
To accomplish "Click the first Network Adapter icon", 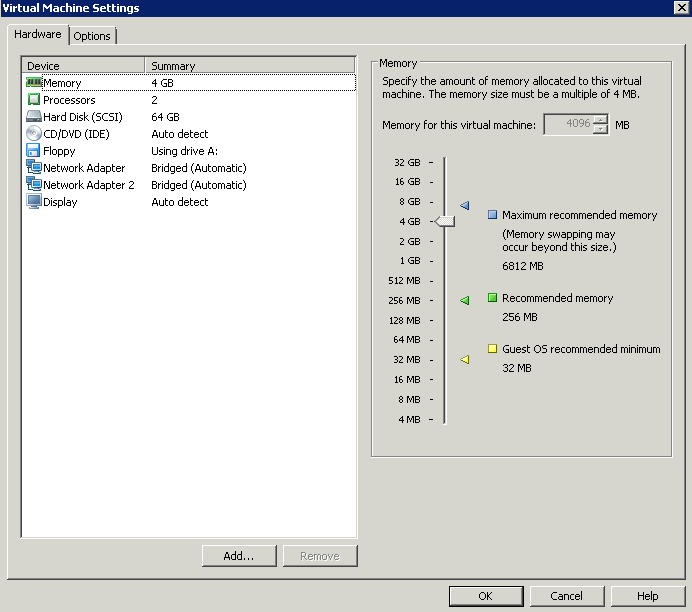I will click(x=34, y=167).
